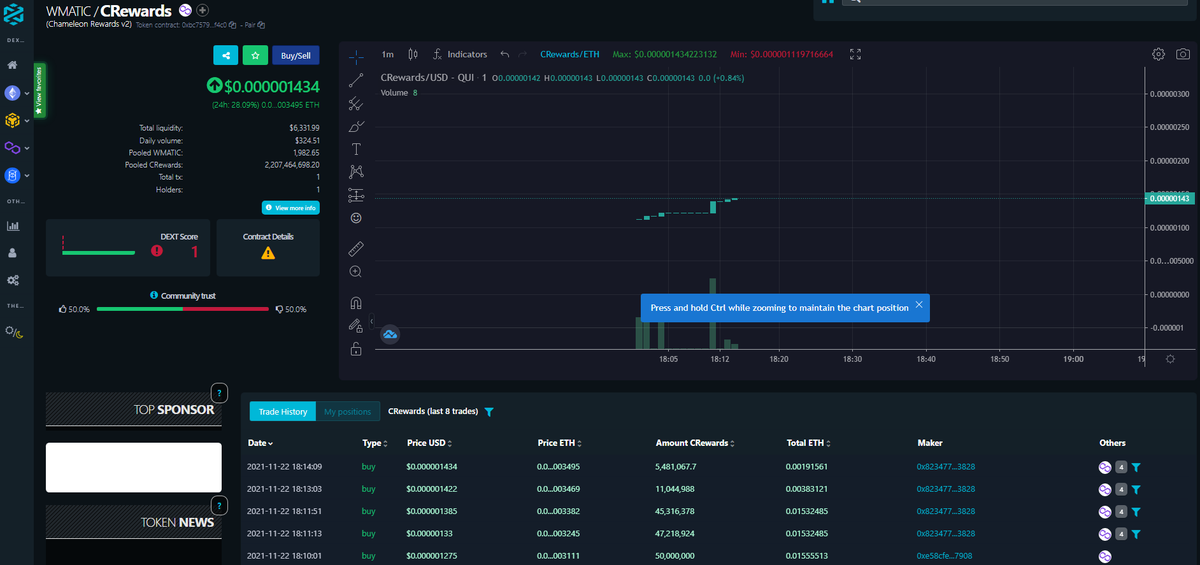The height and width of the screenshot is (565, 1200).
Task: Take a chart snapshot with camera icon
Action: pos(1182,54)
